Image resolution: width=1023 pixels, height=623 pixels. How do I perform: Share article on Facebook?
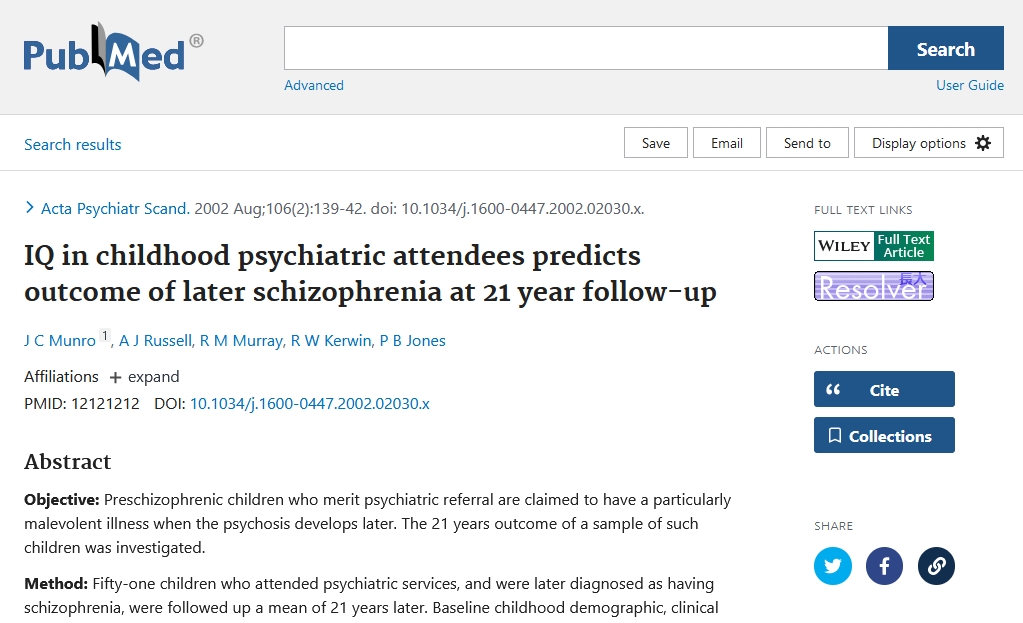pos(884,566)
